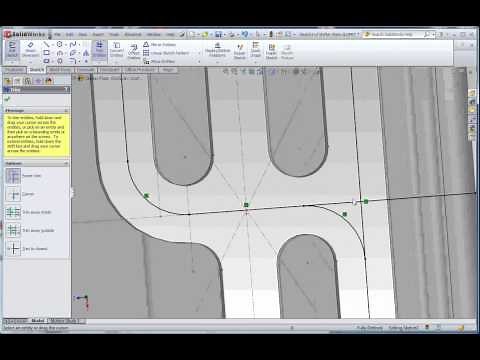480x360 pixels.
Task: Open the FeatureManager design tree tab
Action: pos(8,81)
